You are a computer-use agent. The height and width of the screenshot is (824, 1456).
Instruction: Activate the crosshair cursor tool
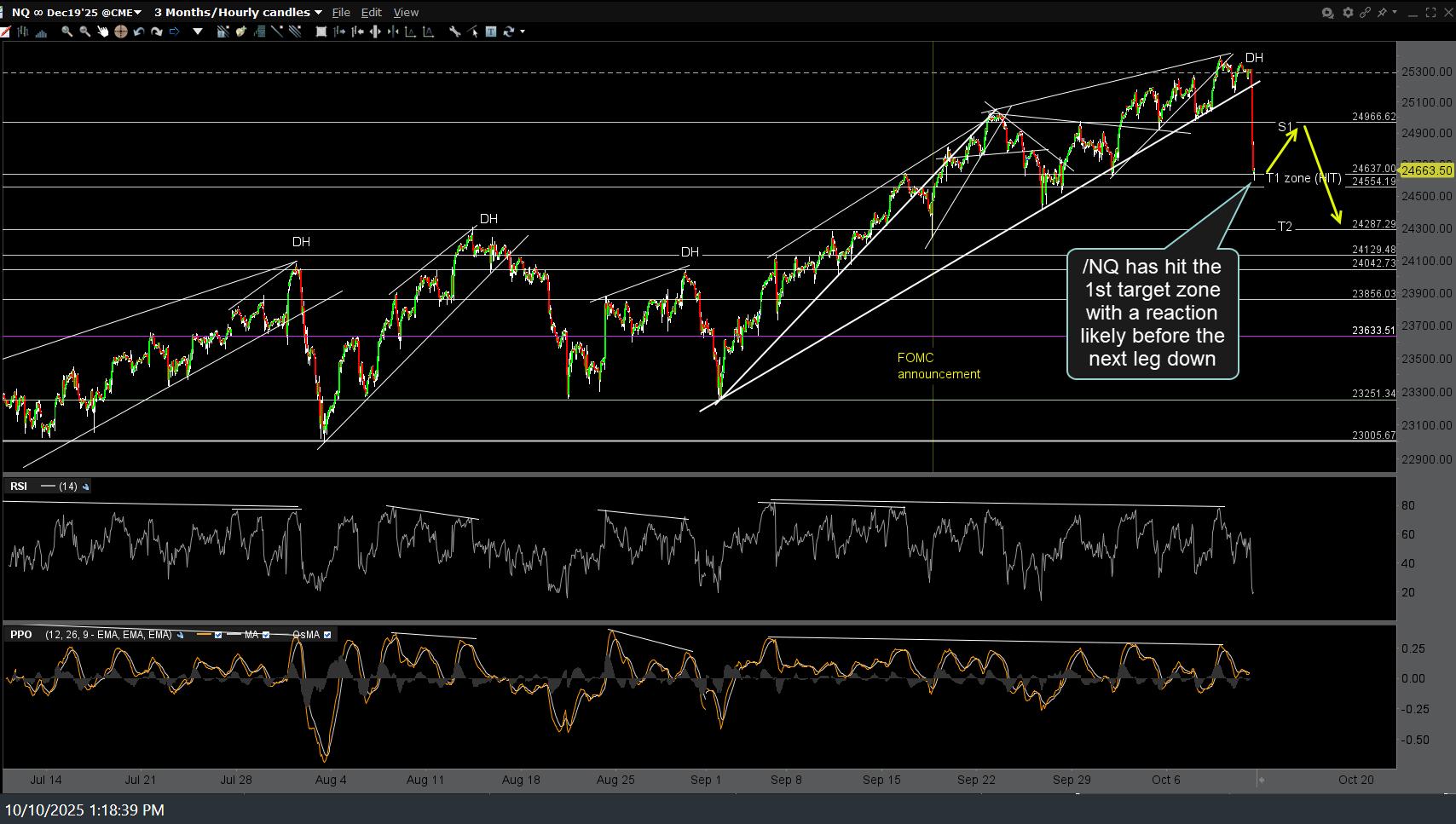(120, 32)
